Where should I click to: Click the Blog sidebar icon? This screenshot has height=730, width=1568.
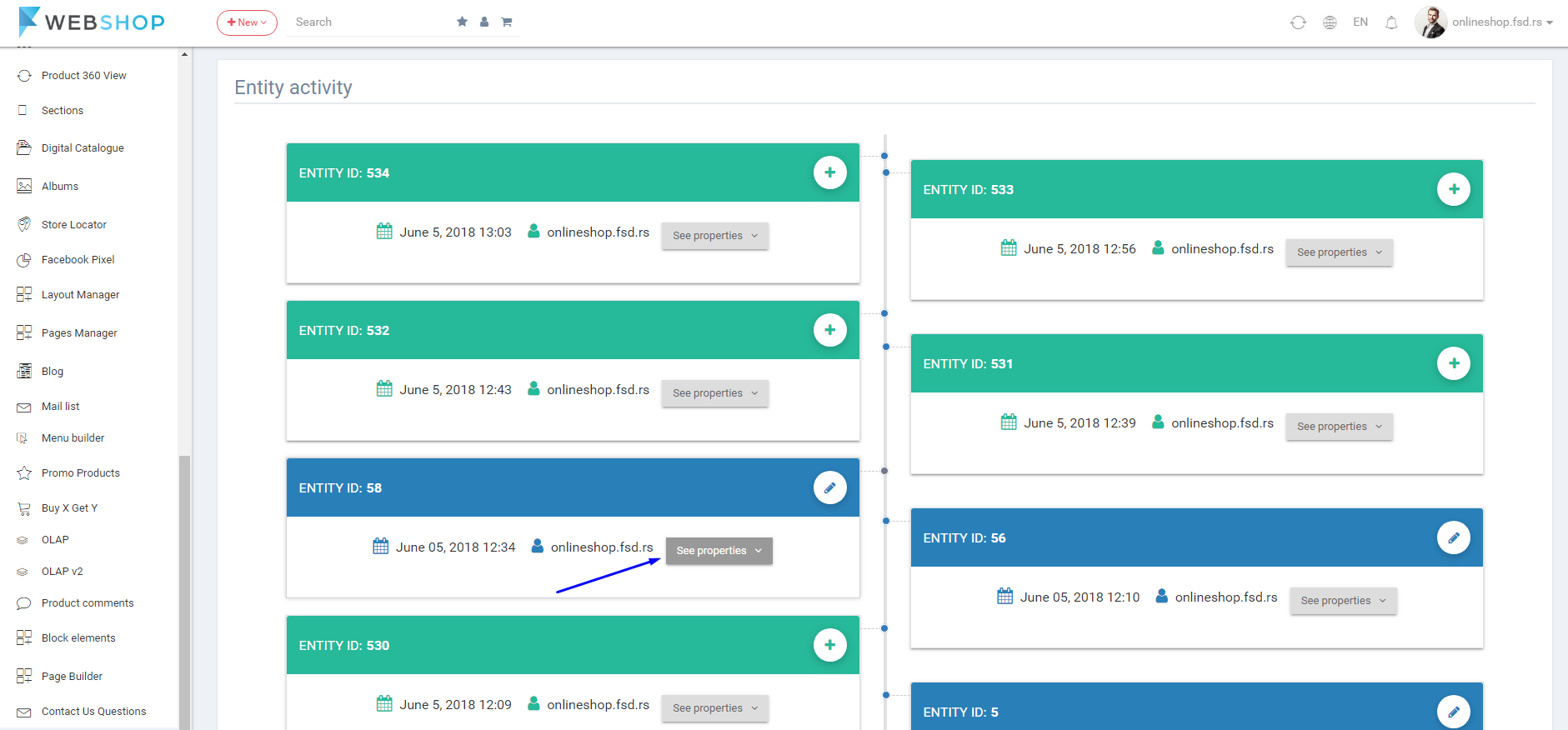pos(24,371)
